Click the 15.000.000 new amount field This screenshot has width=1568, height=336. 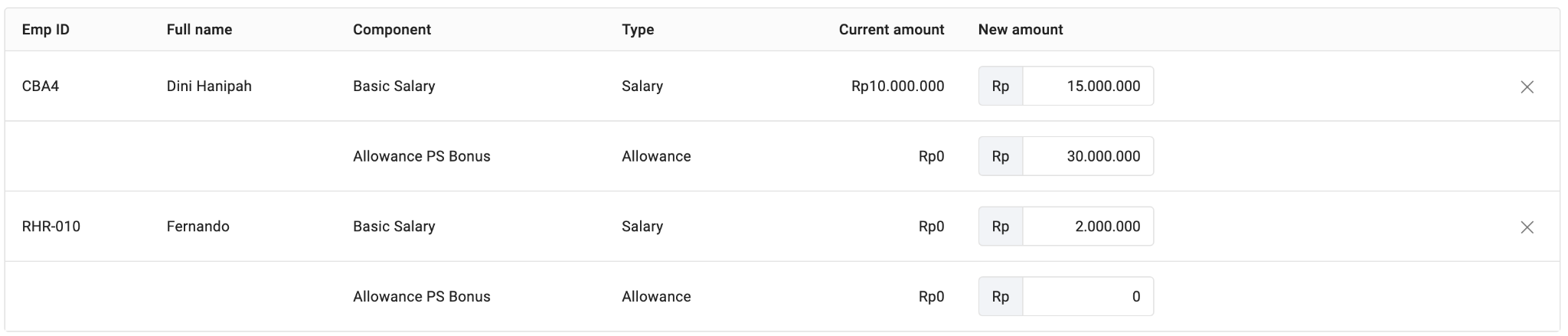1088,86
